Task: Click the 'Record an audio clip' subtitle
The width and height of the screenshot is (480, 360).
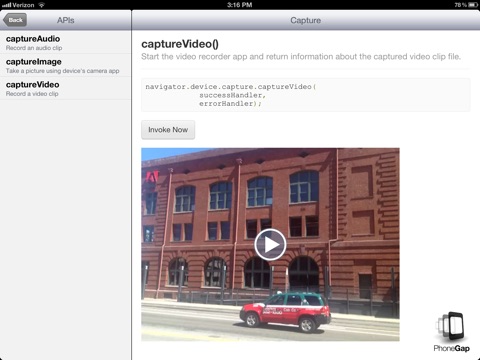Action: pos(34,48)
